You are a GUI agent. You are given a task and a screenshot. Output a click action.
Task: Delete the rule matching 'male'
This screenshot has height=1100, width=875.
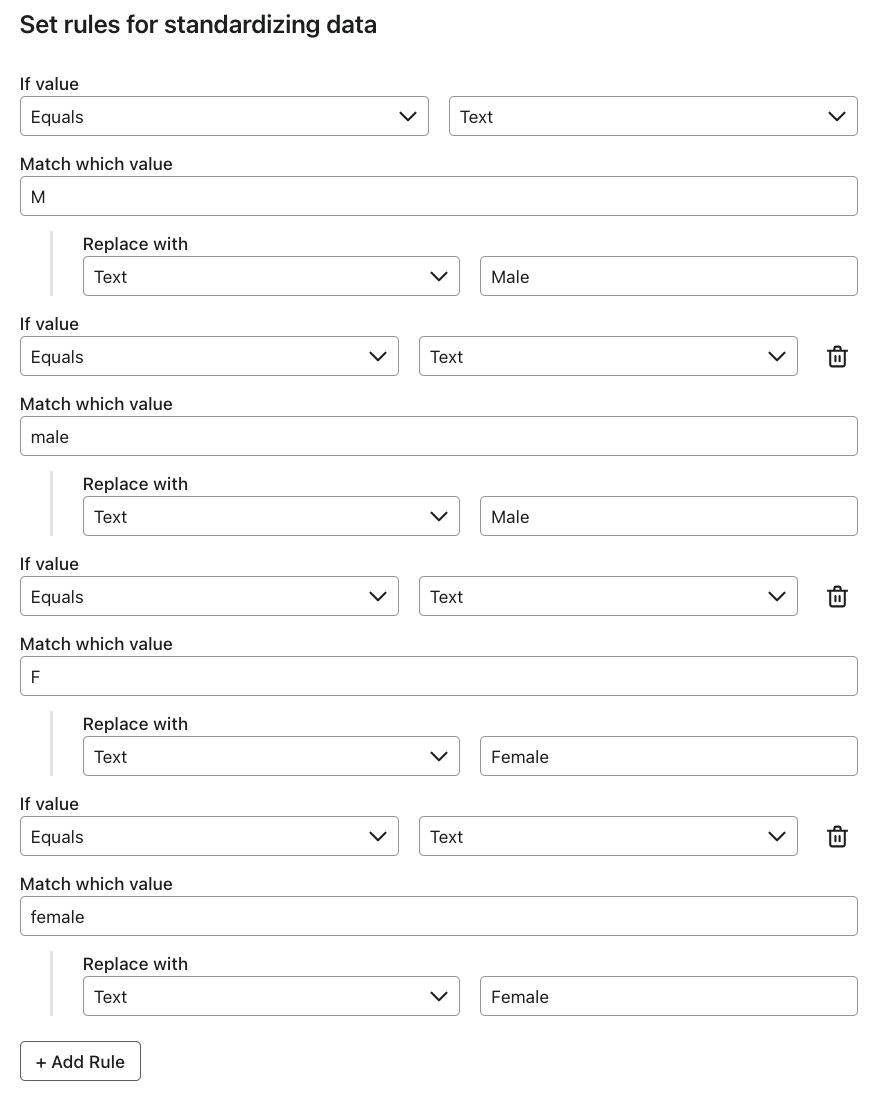pos(837,357)
